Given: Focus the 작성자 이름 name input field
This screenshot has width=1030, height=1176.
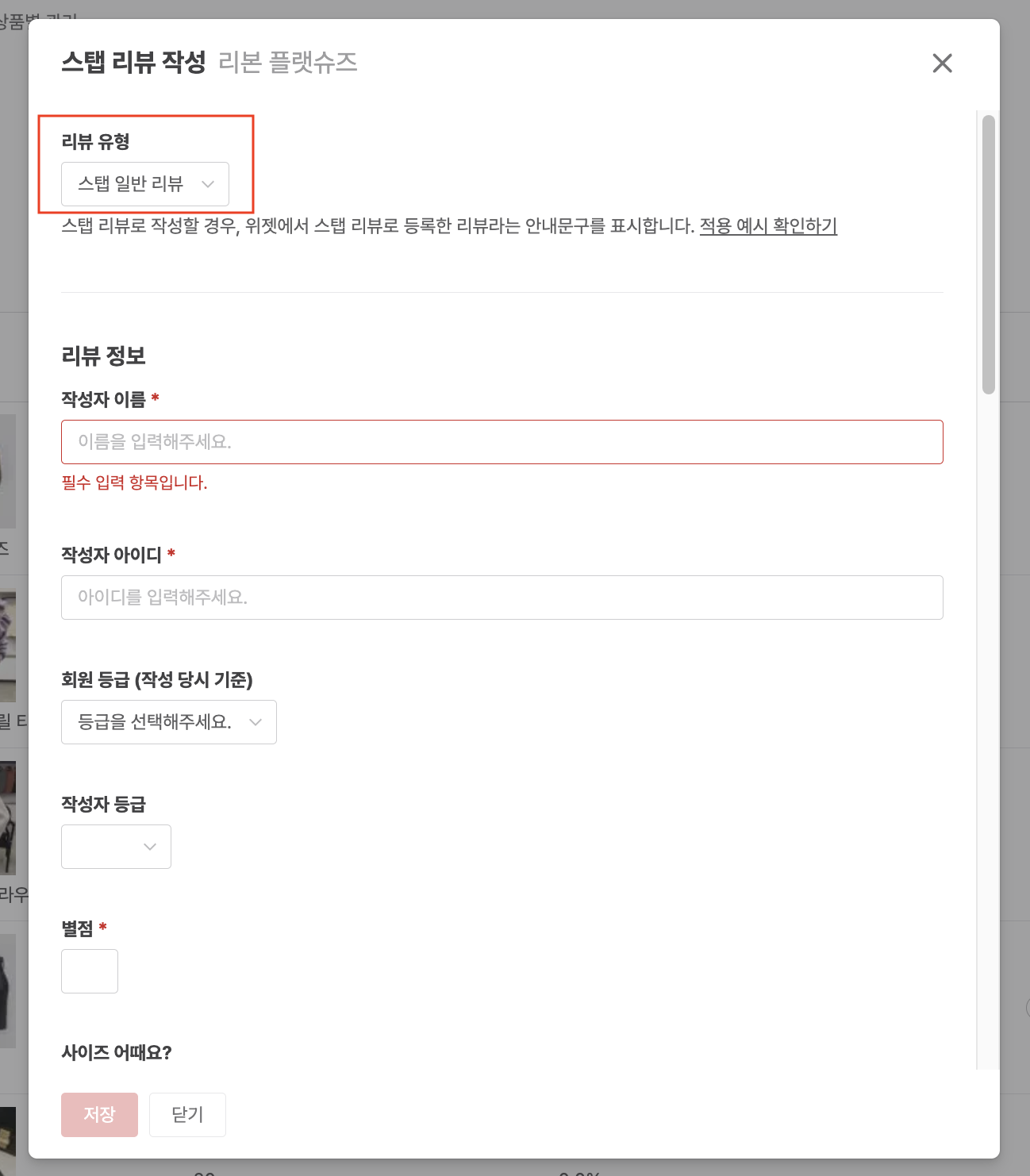Looking at the screenshot, I should [502, 442].
